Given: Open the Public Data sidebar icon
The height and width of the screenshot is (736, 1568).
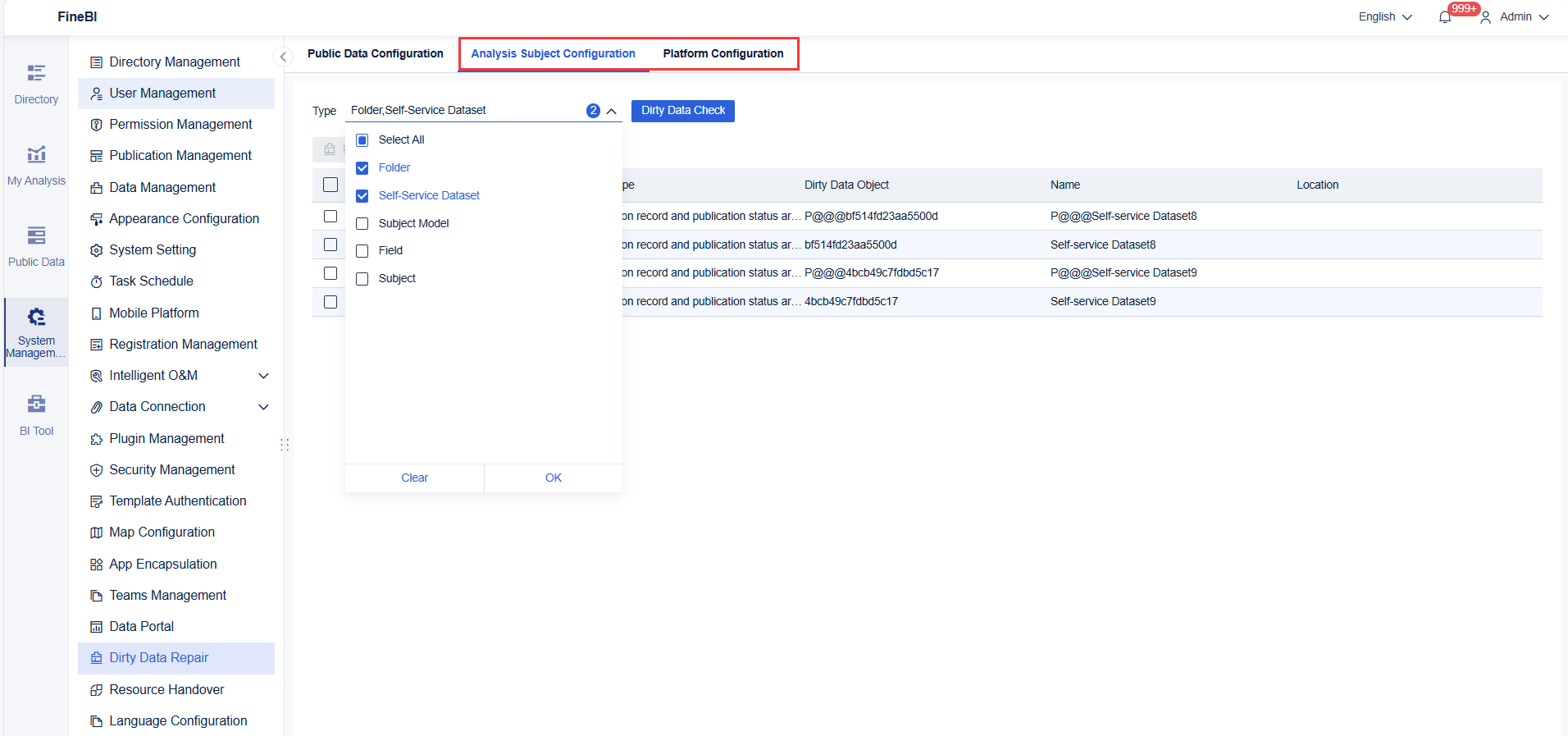Looking at the screenshot, I should 36,235.
